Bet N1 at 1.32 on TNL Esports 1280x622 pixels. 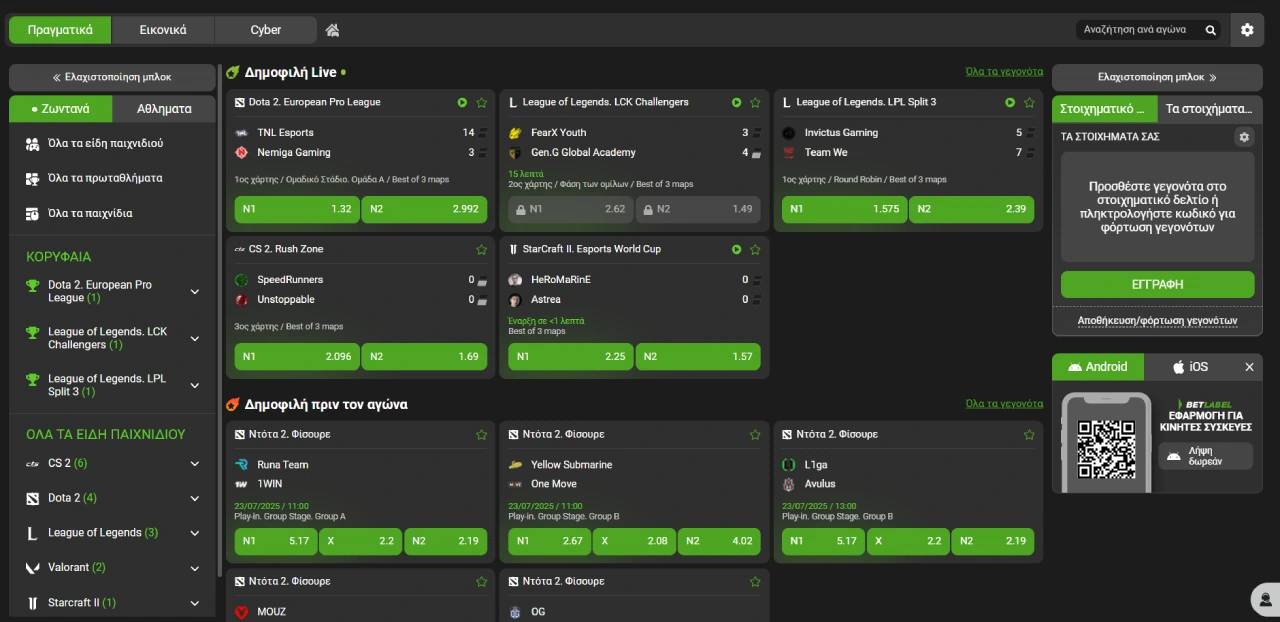297,209
